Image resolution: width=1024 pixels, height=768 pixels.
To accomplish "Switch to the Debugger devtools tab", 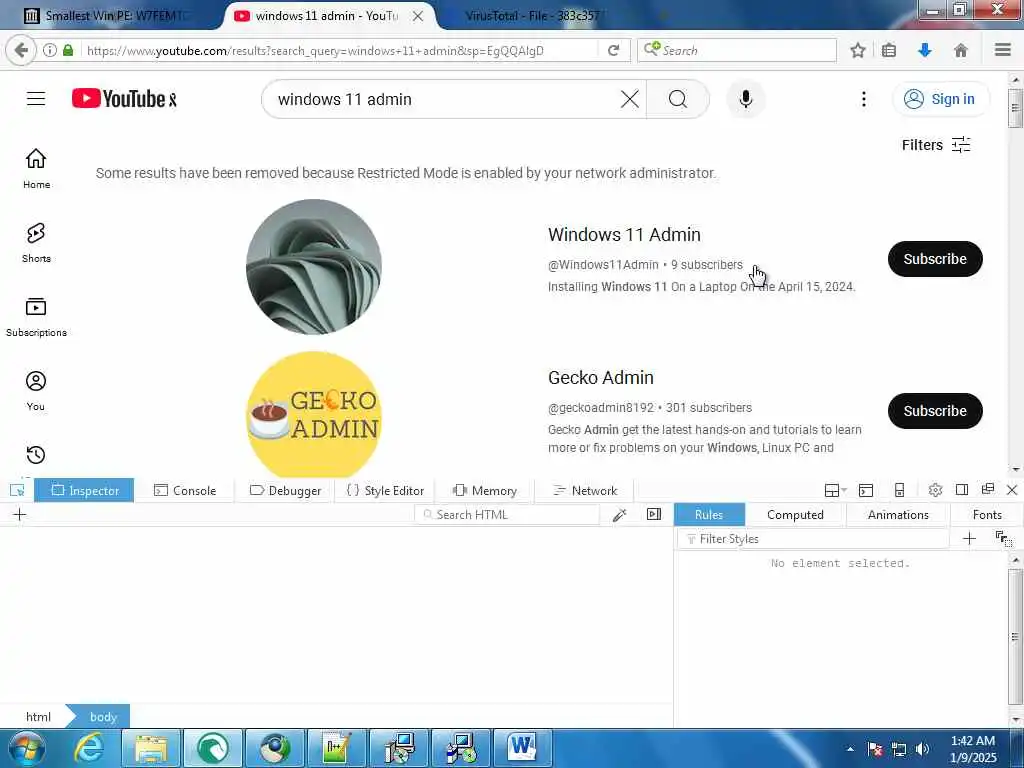I will click(x=285, y=490).
